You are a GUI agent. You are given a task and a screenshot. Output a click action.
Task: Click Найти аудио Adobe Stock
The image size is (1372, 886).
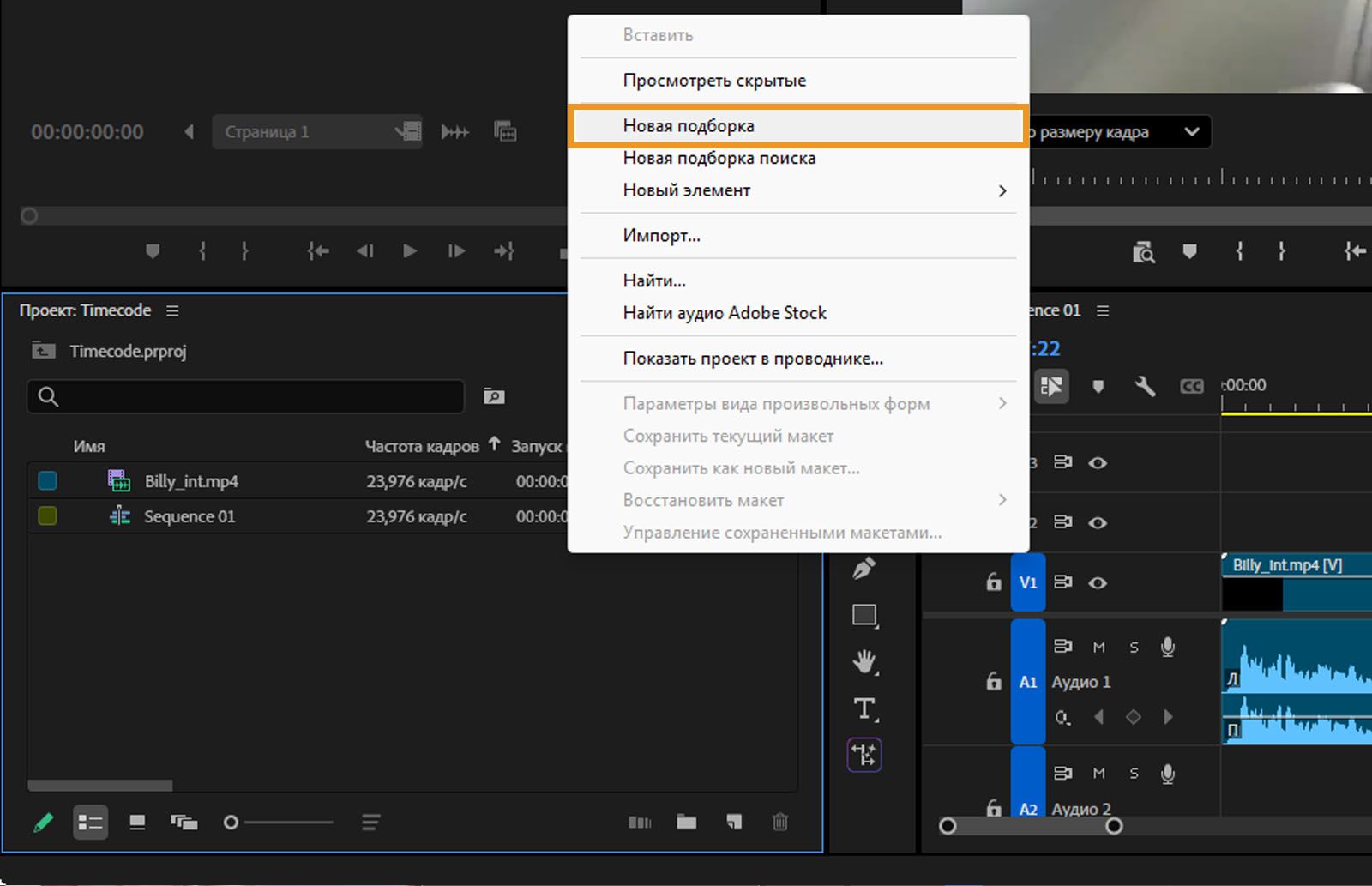coord(724,313)
